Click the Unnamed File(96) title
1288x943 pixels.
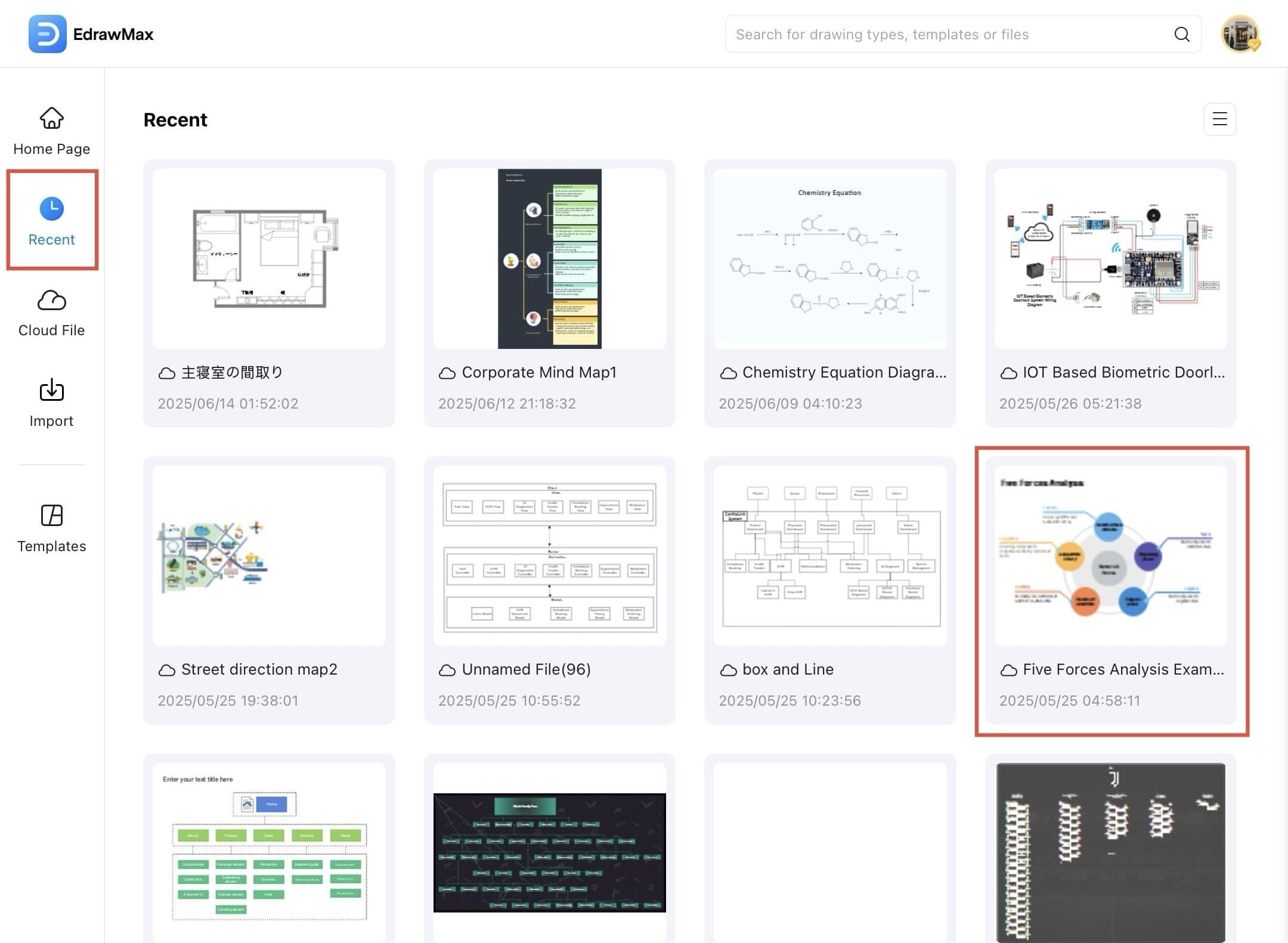point(526,669)
